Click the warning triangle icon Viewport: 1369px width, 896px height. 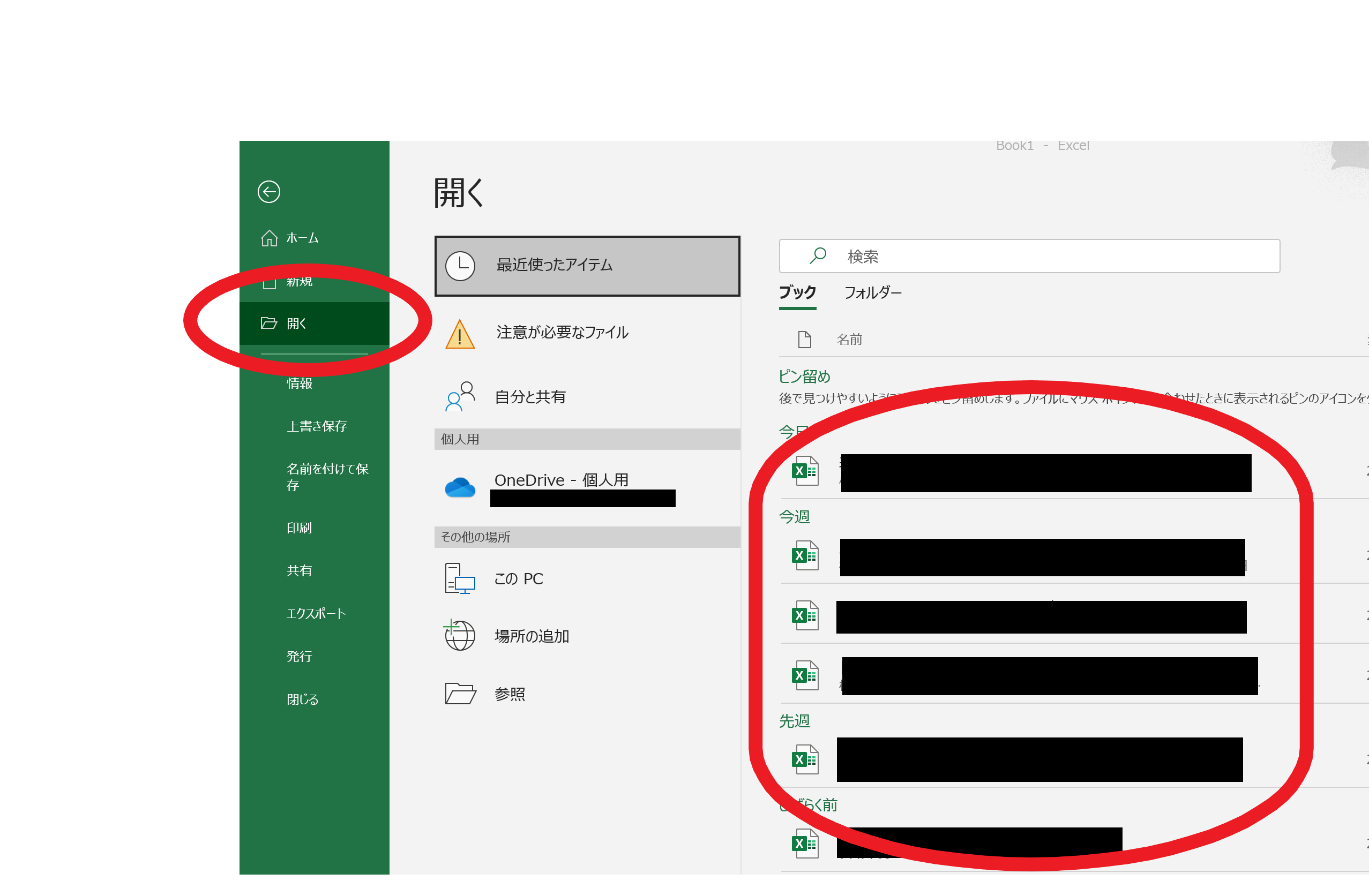[460, 334]
